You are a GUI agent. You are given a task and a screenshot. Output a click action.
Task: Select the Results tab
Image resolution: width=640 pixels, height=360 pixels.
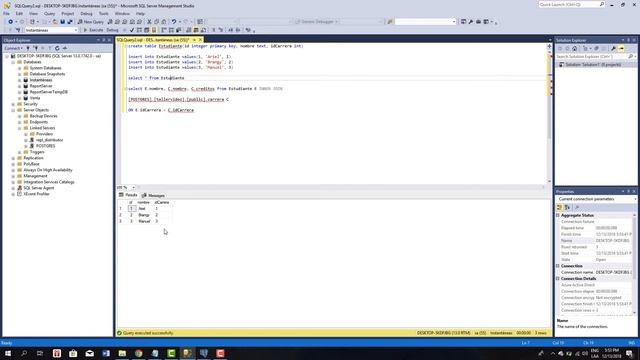[128, 195]
